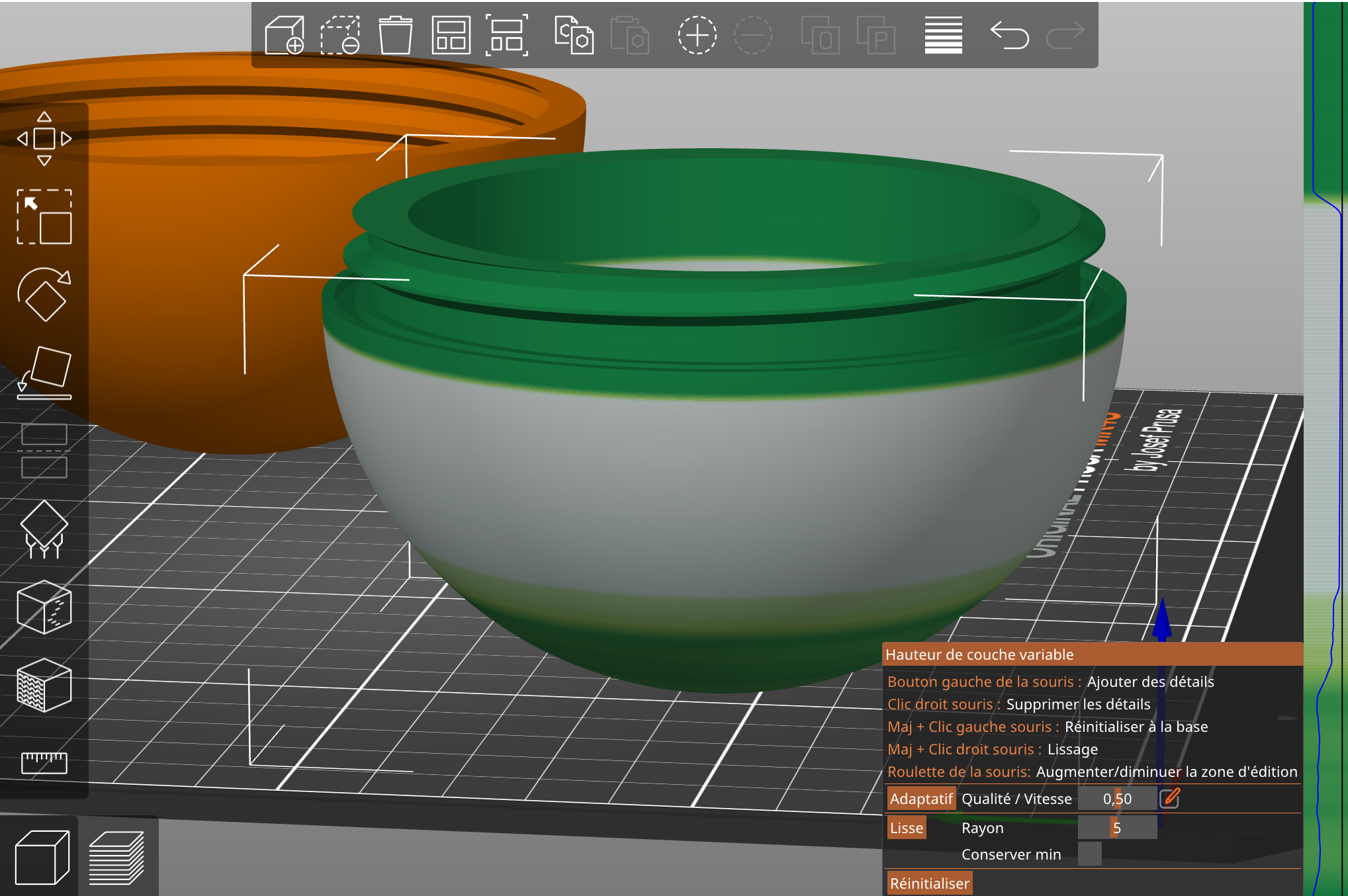
Task: Select the Scale tool
Action: [44, 217]
